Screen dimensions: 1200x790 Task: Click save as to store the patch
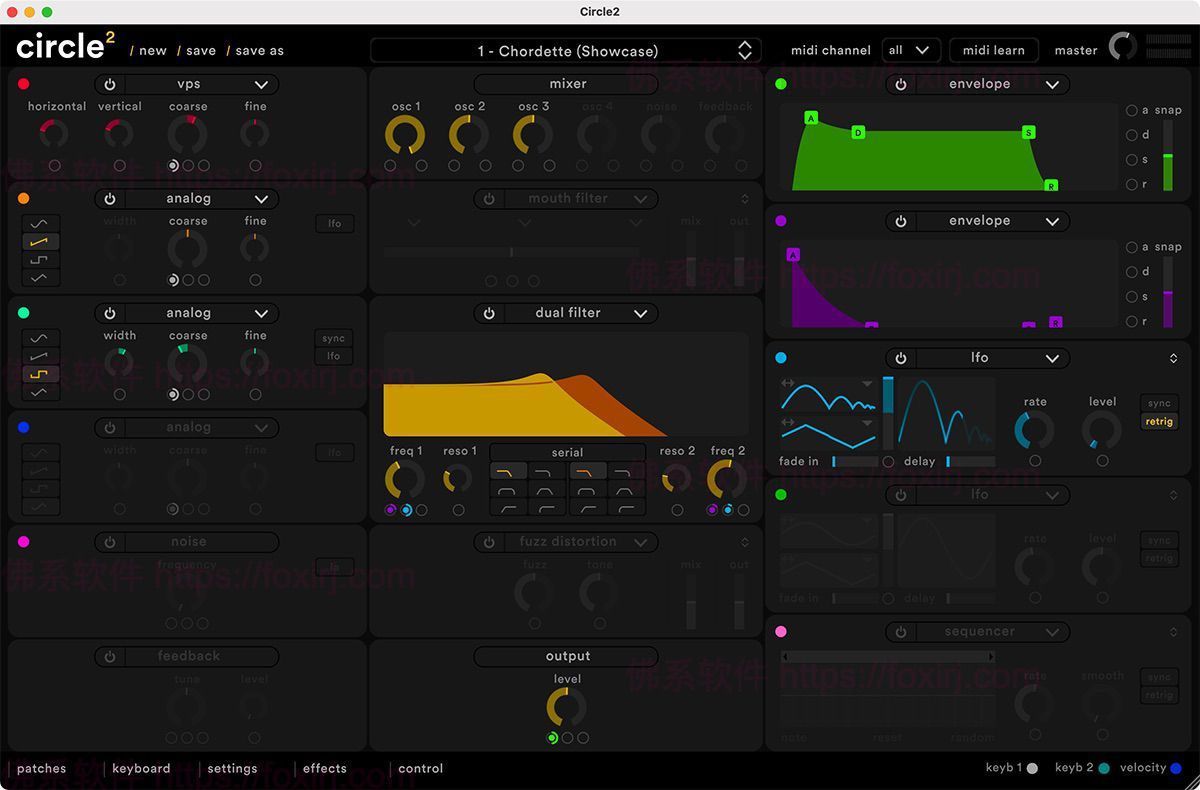coord(260,49)
